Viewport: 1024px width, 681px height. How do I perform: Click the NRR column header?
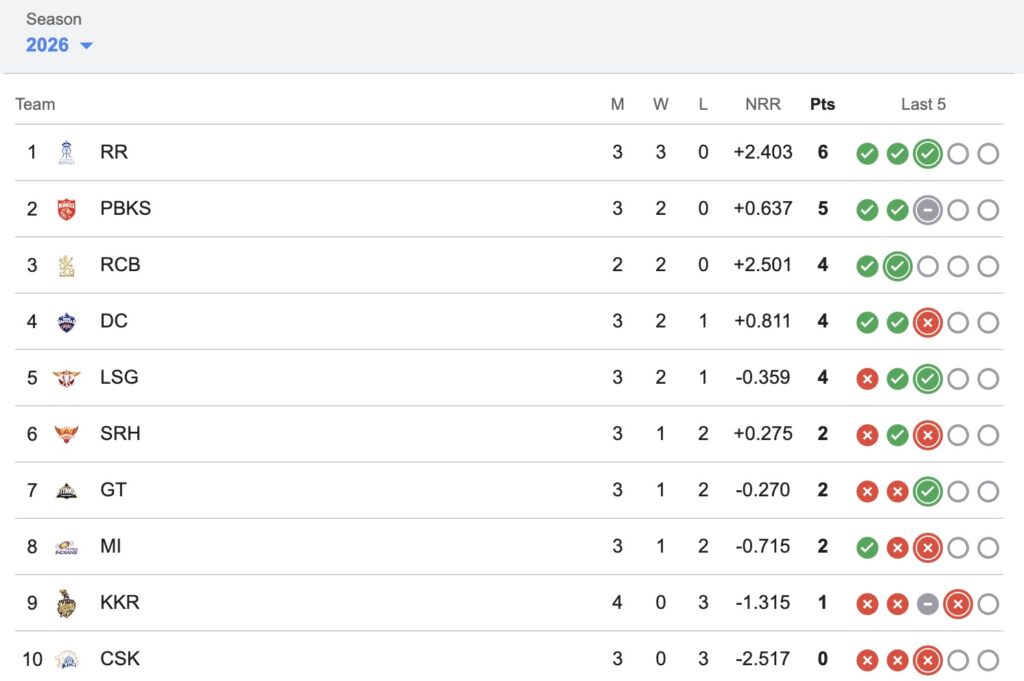(763, 104)
